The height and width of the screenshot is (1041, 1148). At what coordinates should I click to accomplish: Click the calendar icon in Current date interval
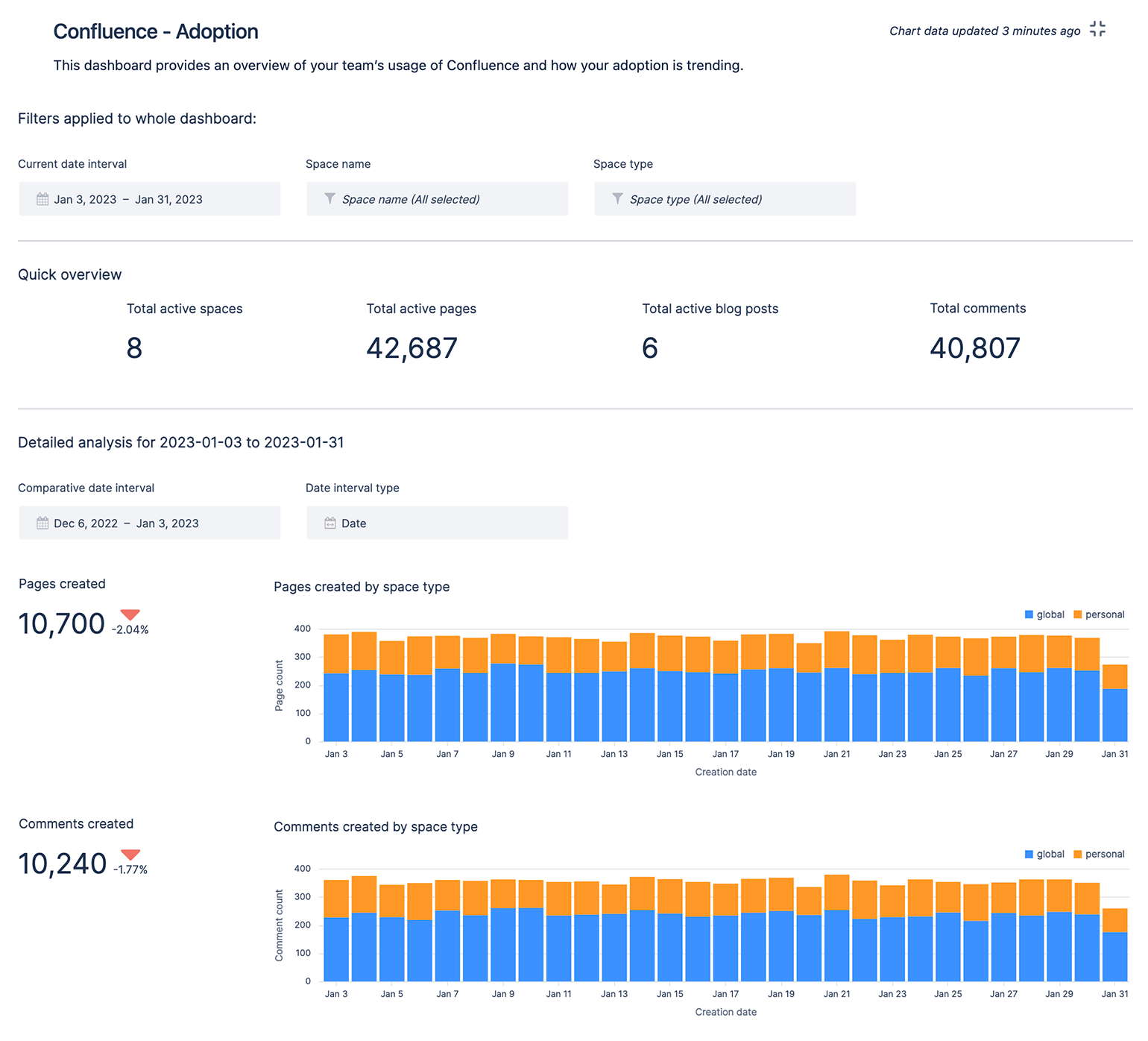(x=42, y=199)
